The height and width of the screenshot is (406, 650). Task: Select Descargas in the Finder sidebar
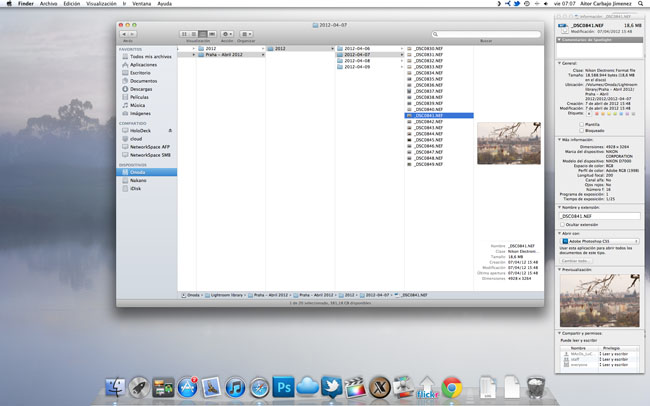(x=140, y=88)
